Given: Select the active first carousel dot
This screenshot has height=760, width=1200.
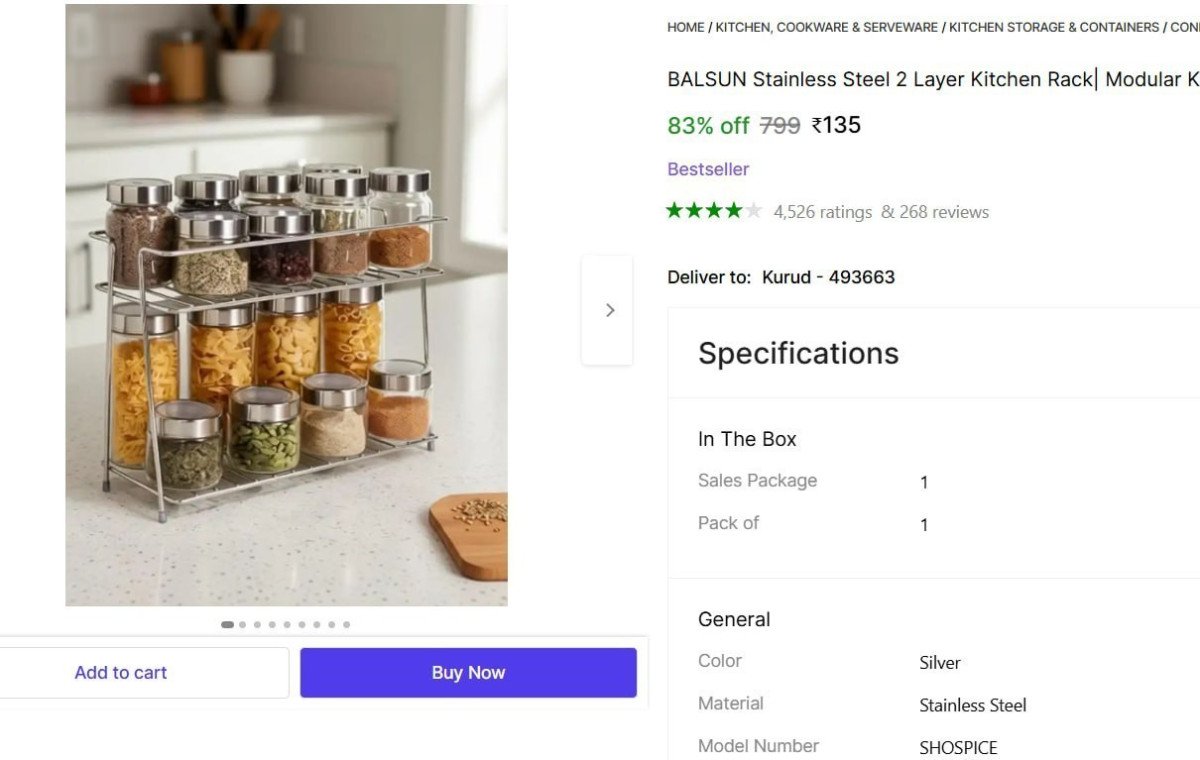Looking at the screenshot, I should 227,624.
